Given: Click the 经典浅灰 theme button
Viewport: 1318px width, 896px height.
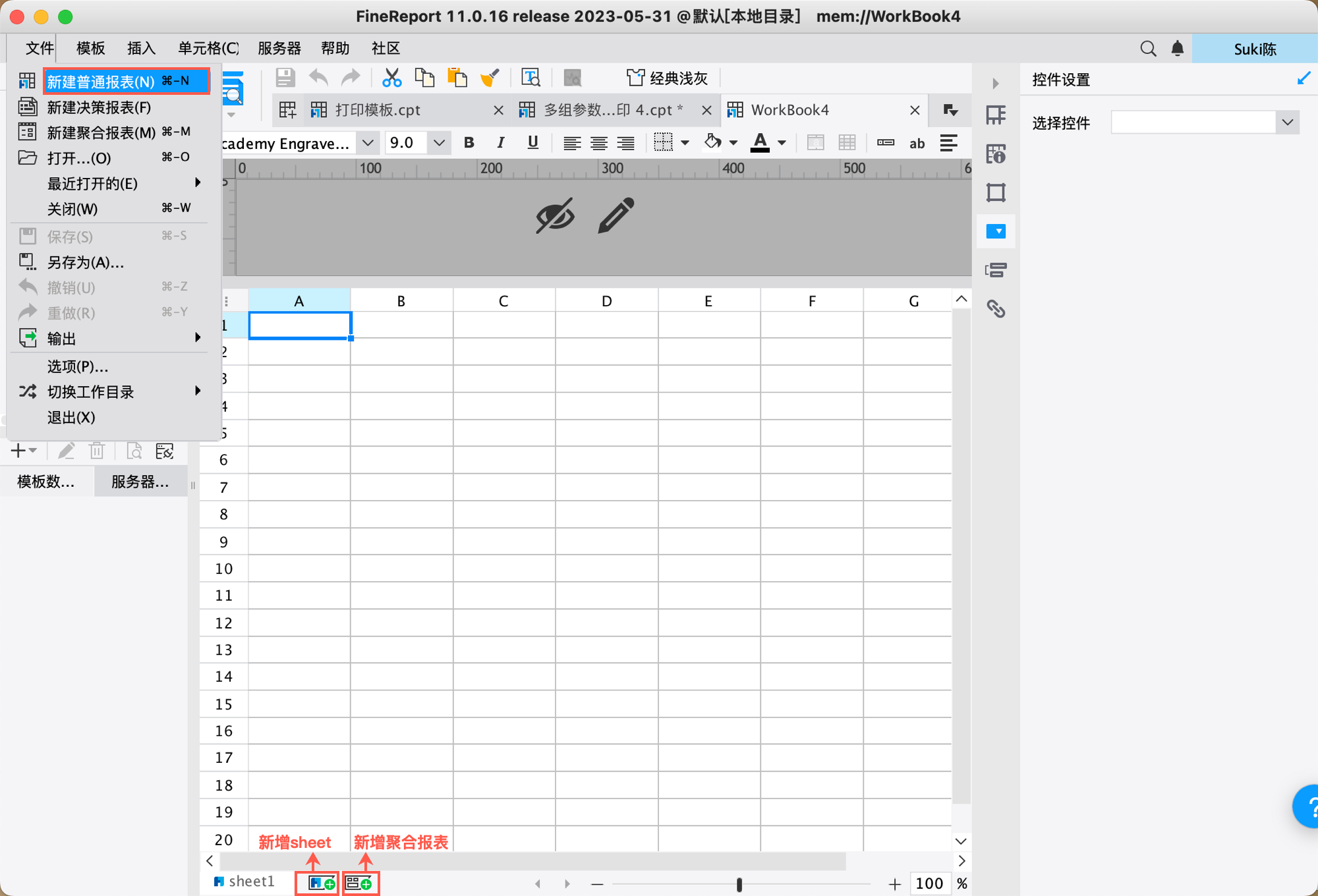Looking at the screenshot, I should coord(667,78).
